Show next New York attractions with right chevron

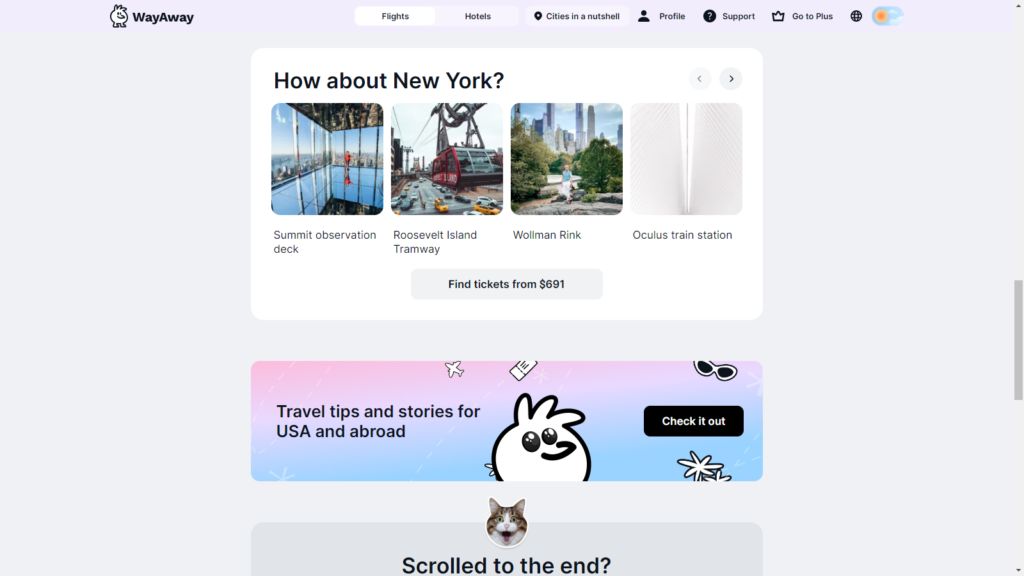(x=731, y=79)
